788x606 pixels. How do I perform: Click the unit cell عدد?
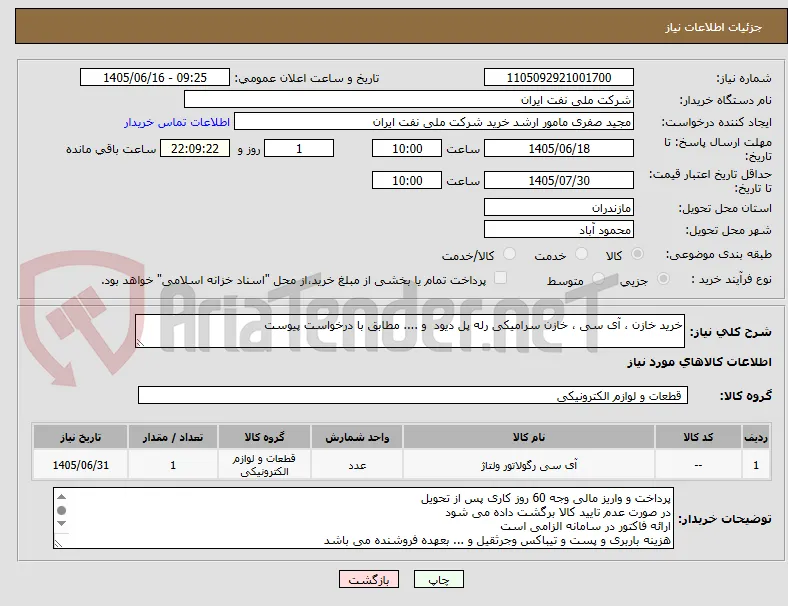(x=357, y=466)
